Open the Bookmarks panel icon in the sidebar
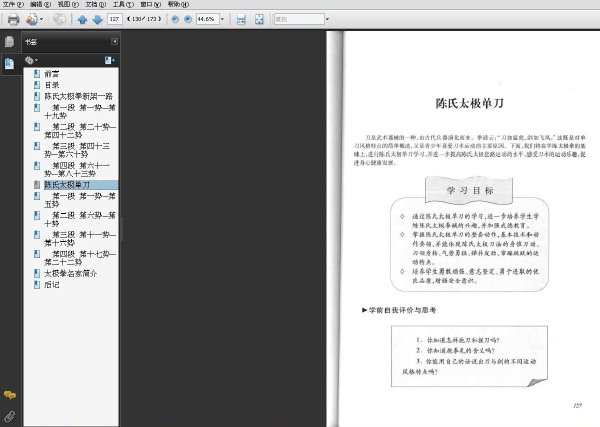Viewport: 600px width, 427px height. coord(10,63)
